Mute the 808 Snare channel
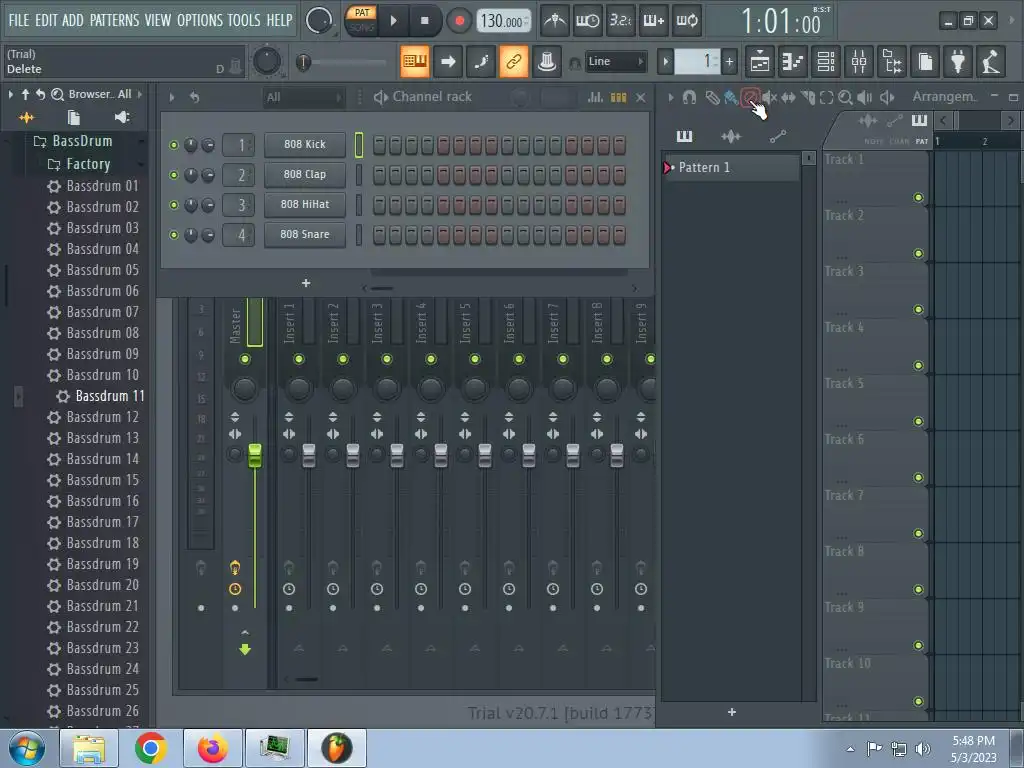Image resolution: width=1024 pixels, height=768 pixels. [x=174, y=235]
